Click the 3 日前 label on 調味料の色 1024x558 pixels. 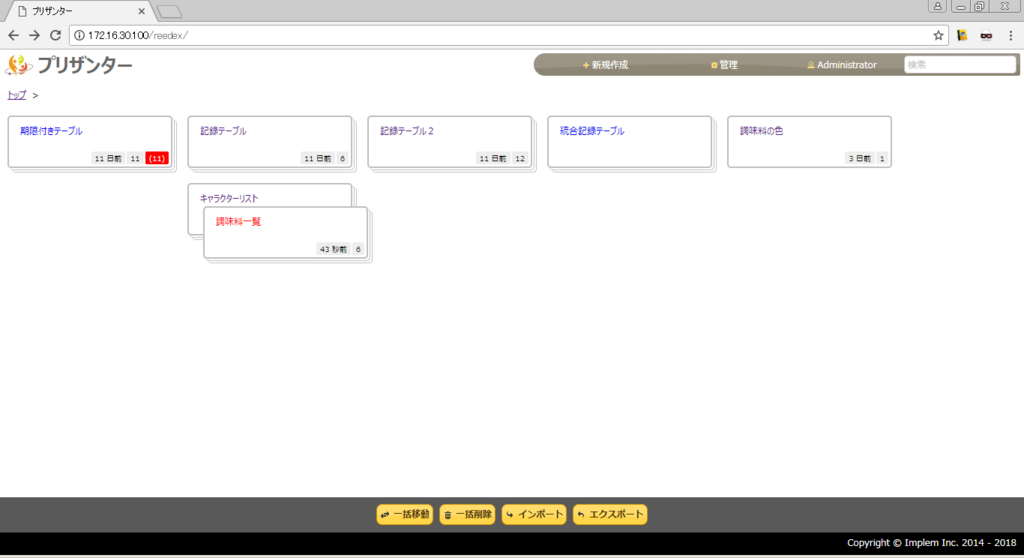(x=859, y=158)
